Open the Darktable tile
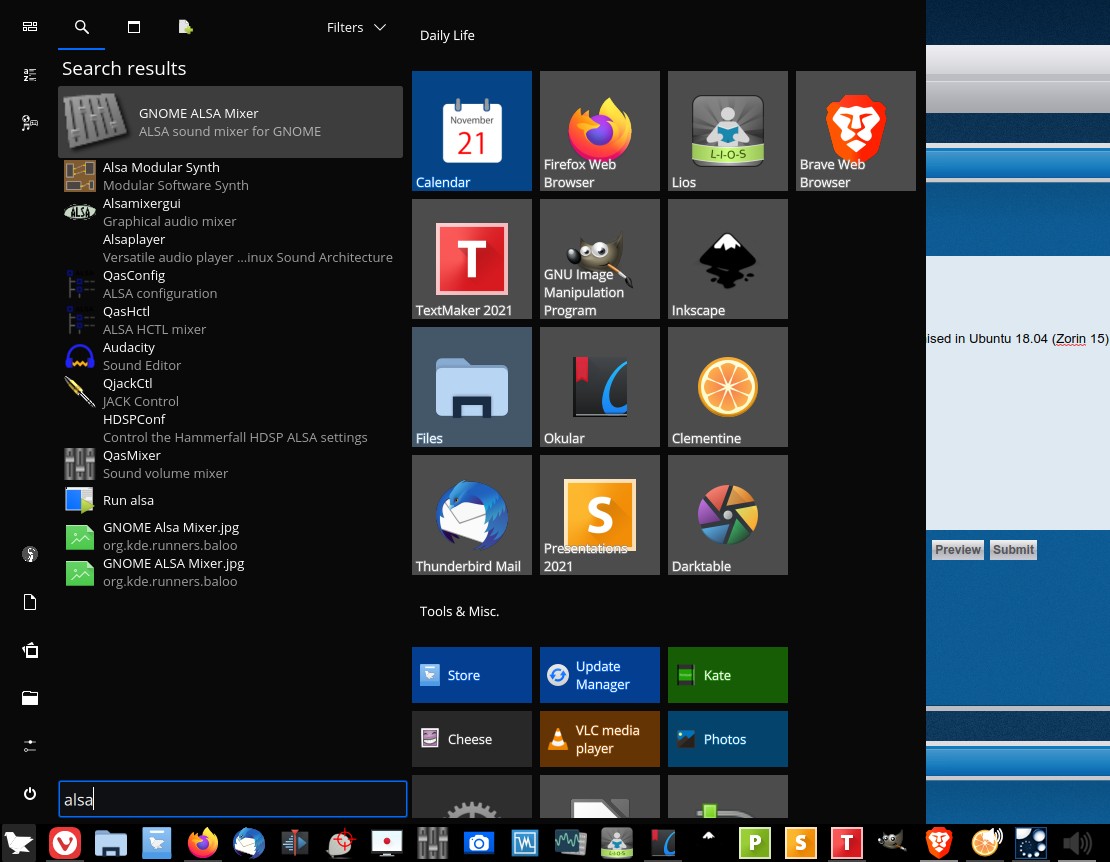 point(727,515)
